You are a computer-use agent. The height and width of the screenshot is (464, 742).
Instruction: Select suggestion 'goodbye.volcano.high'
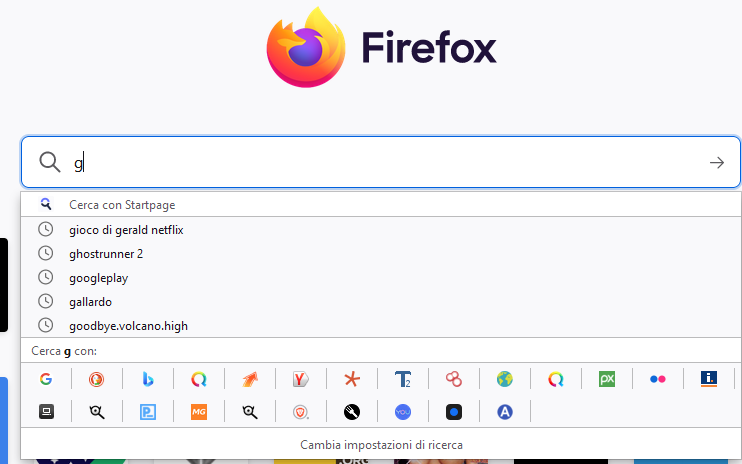[x=381, y=326]
